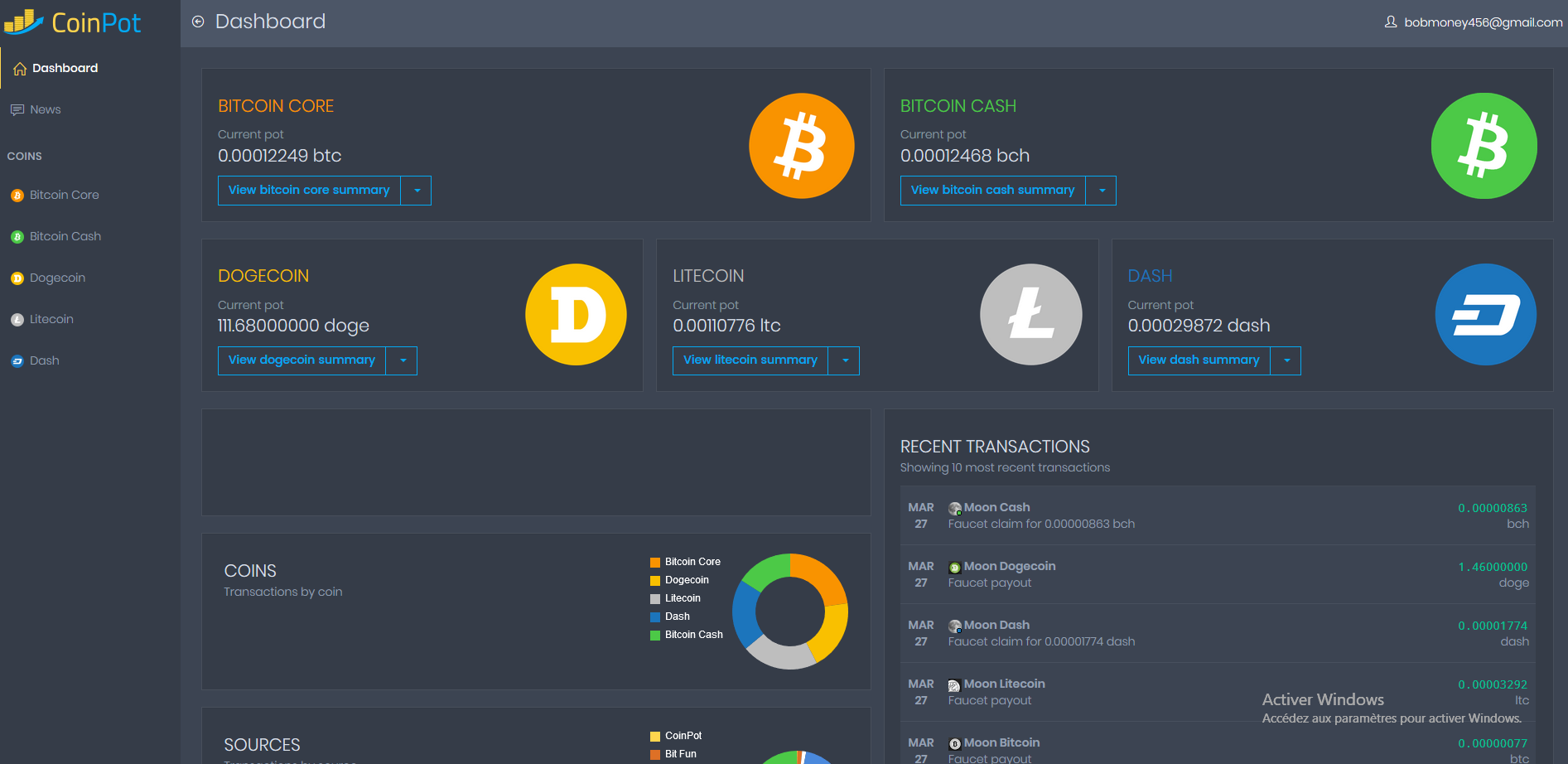Click the user profile icon
Viewport: 1568px width, 764px height.
[1391, 22]
